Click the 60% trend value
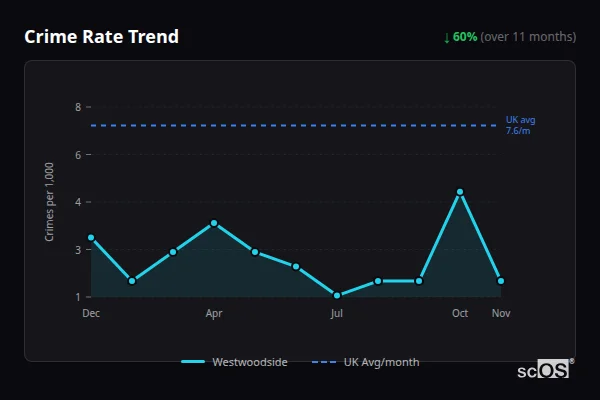This screenshot has width=600, height=400. [465, 37]
